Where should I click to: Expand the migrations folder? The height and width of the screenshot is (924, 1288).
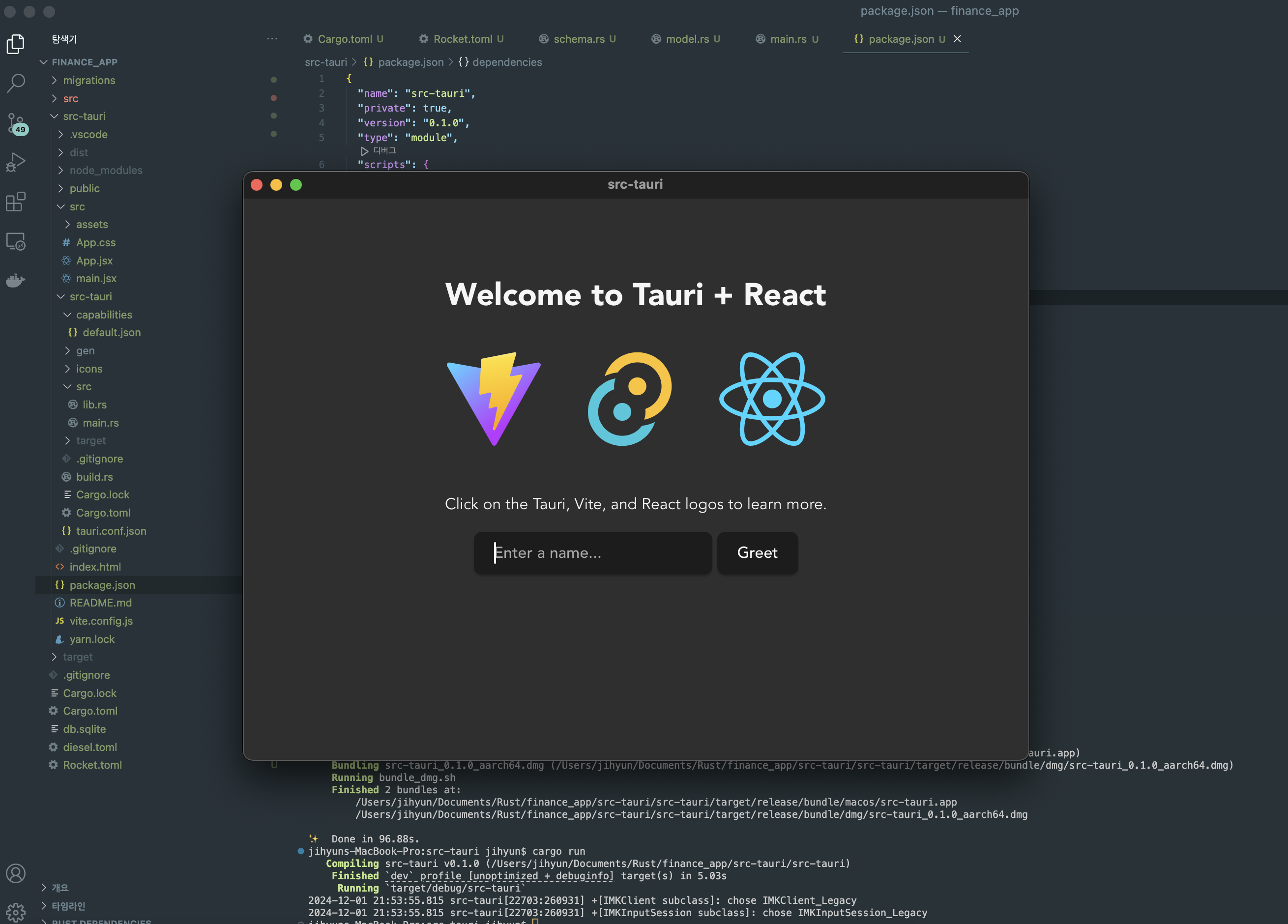click(x=88, y=80)
